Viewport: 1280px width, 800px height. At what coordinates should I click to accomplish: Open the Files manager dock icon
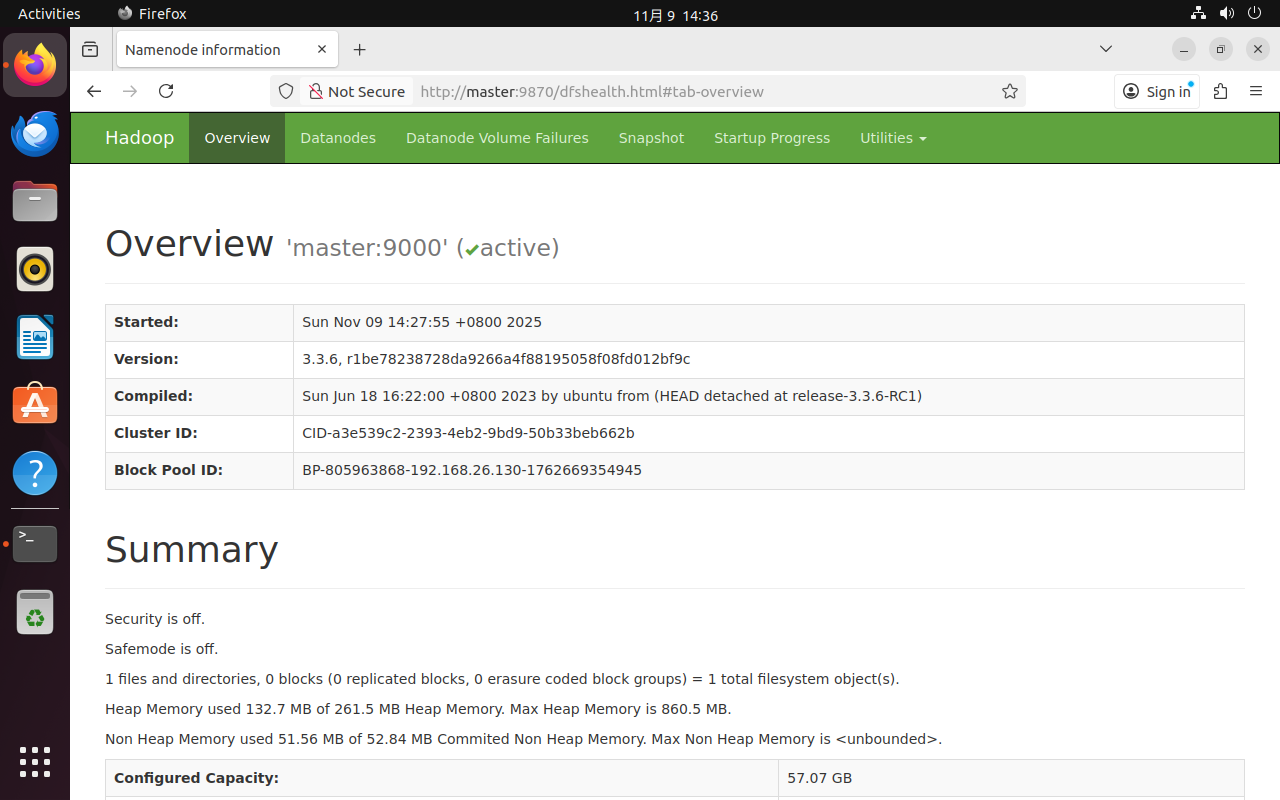coord(35,201)
